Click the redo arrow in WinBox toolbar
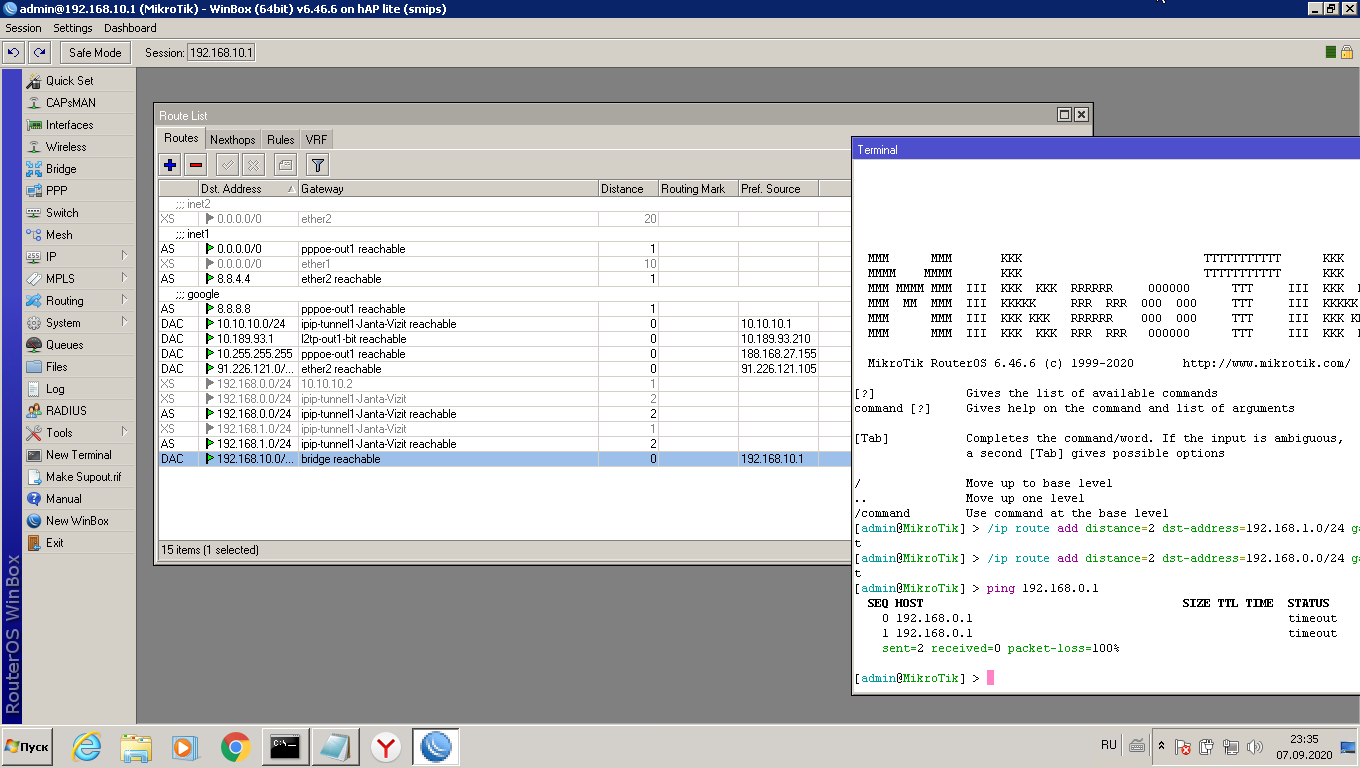The height and width of the screenshot is (768, 1360). [x=39, y=52]
